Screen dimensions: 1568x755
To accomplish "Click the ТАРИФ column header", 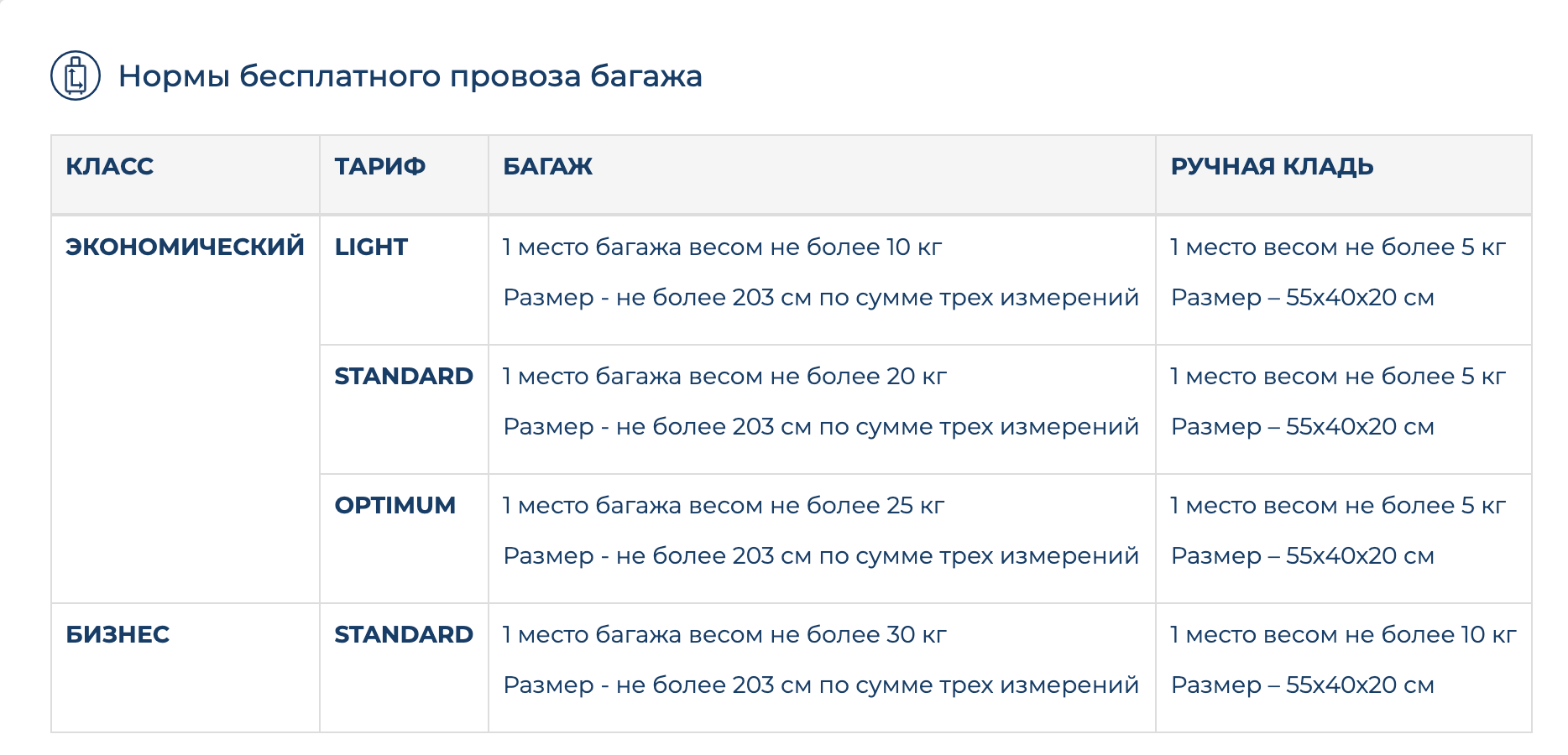I will pos(379,166).
